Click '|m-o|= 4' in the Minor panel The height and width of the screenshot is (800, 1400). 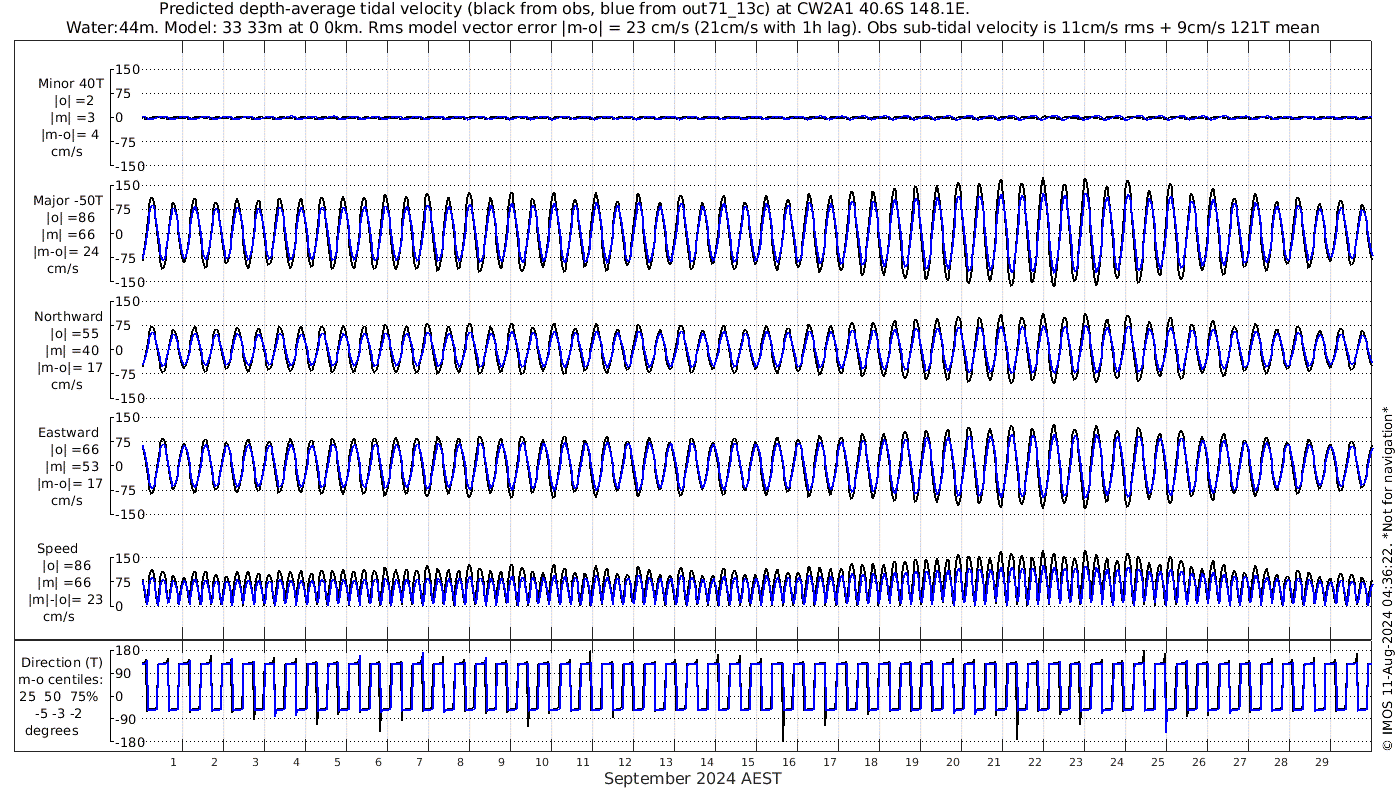pyautogui.click(x=70, y=135)
